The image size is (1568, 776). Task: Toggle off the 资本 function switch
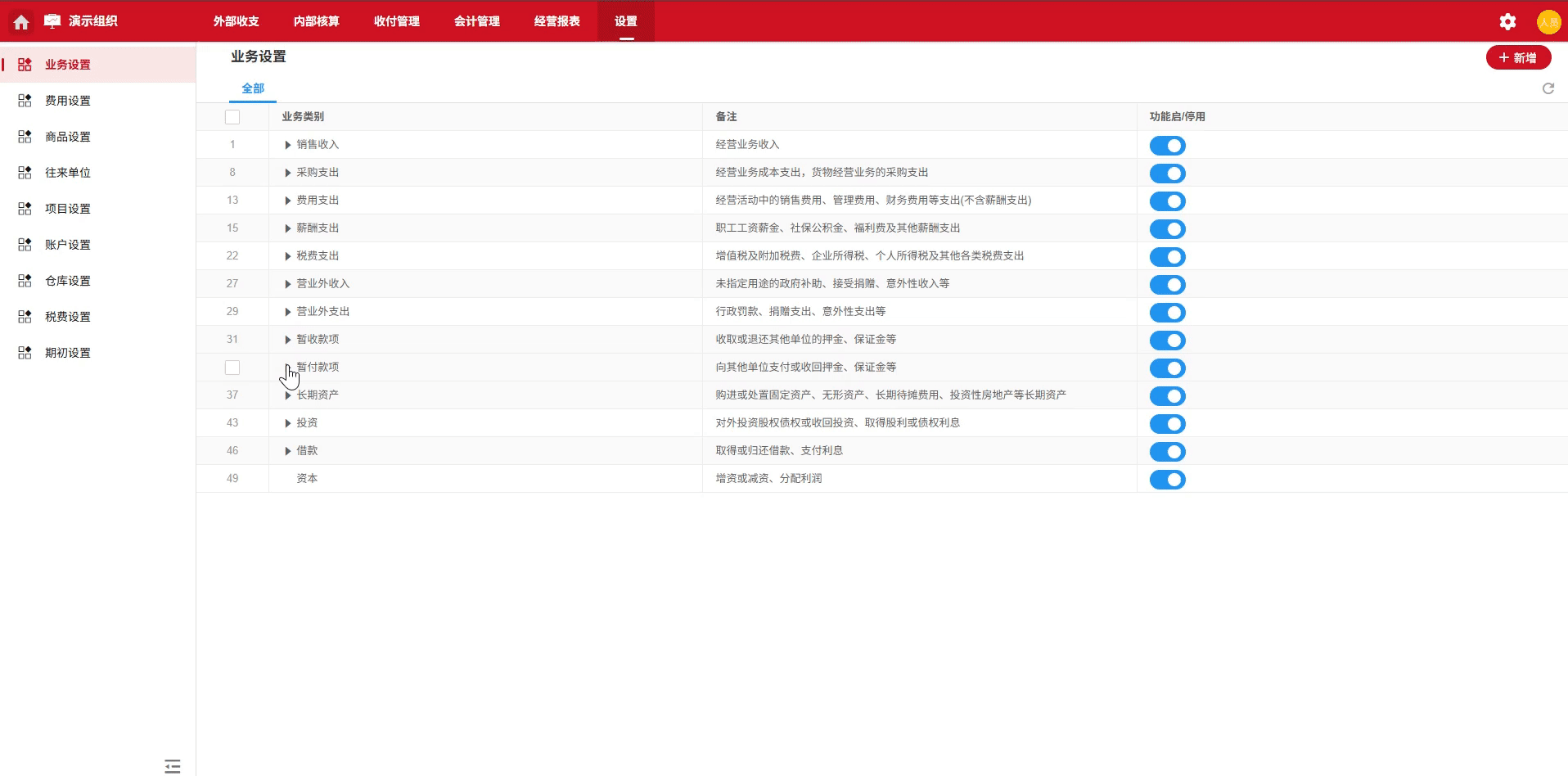[1167, 480]
